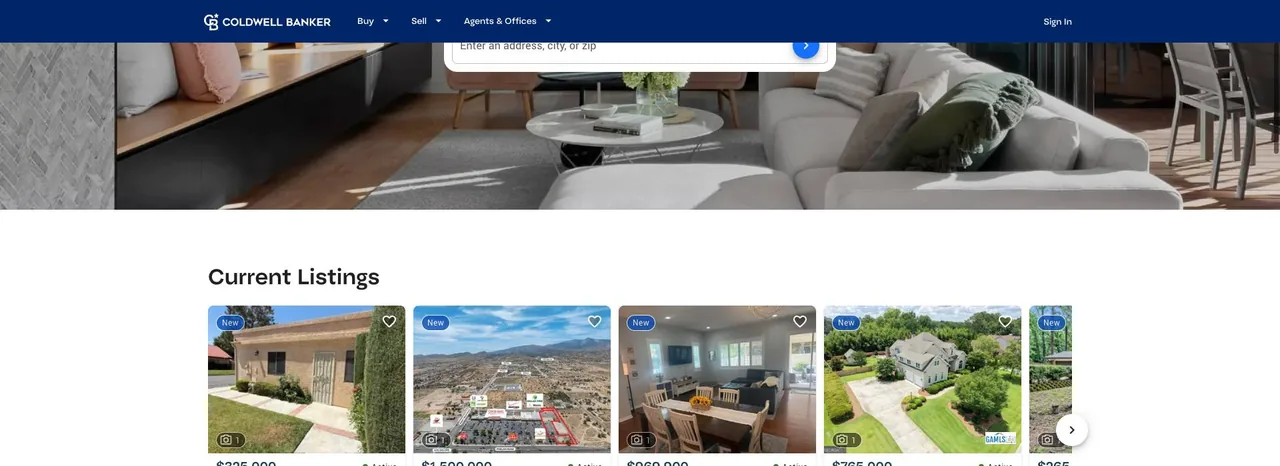Open photo count on the dining room listing
The height and width of the screenshot is (466, 1280).
[x=641, y=440]
